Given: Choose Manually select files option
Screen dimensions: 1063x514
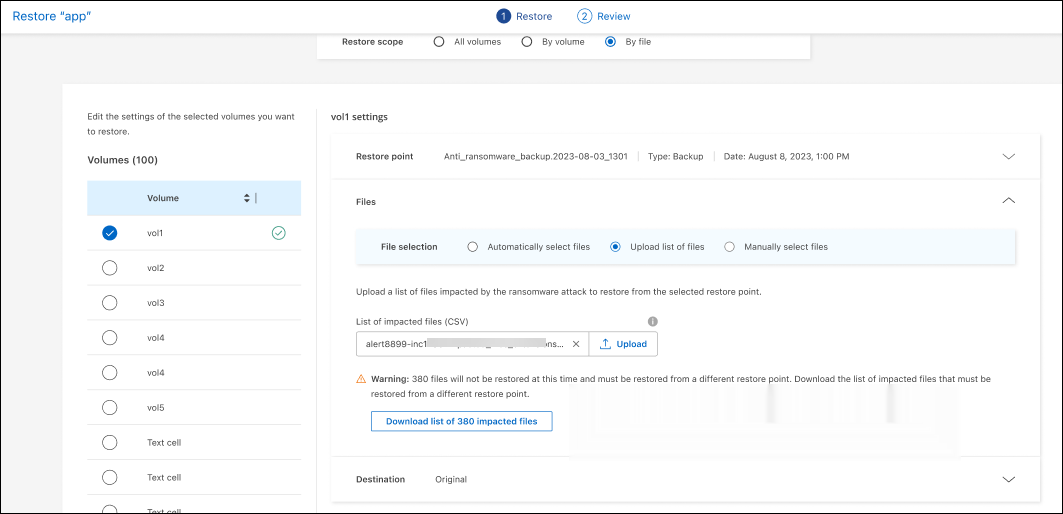Looking at the screenshot, I should 729,247.
